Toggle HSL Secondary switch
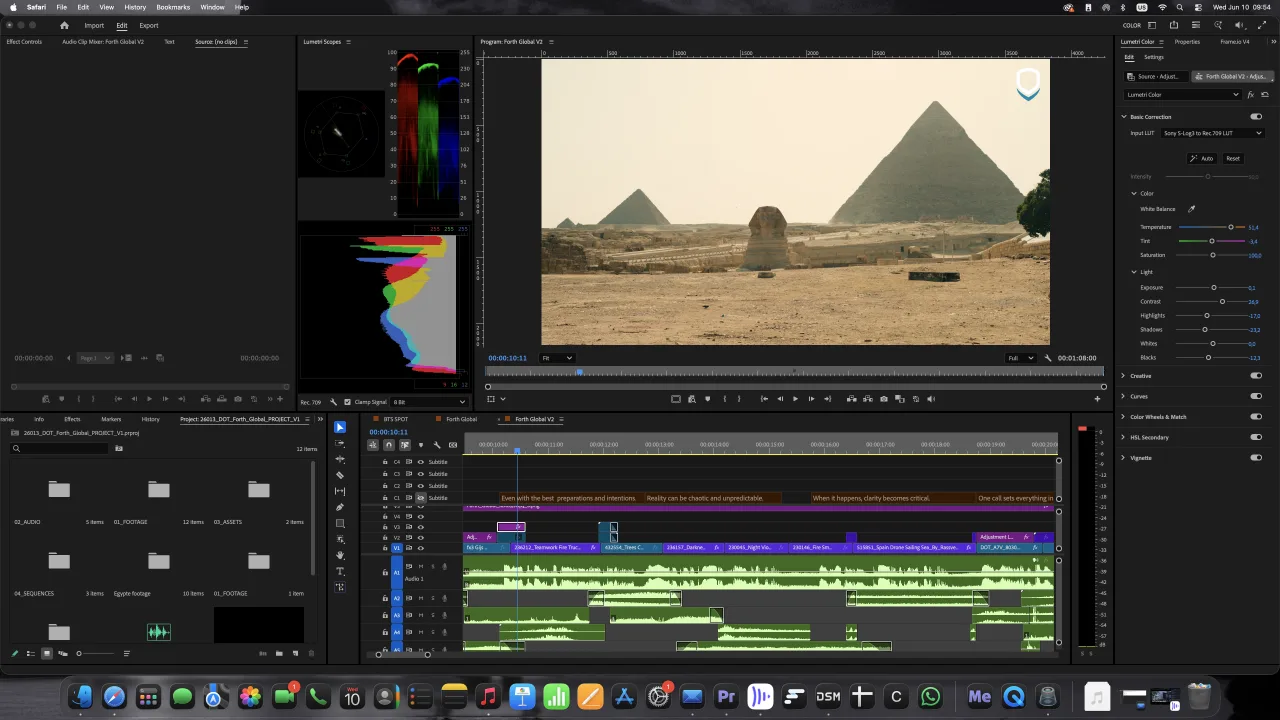Image resolution: width=1280 pixels, height=720 pixels. tap(1256, 437)
